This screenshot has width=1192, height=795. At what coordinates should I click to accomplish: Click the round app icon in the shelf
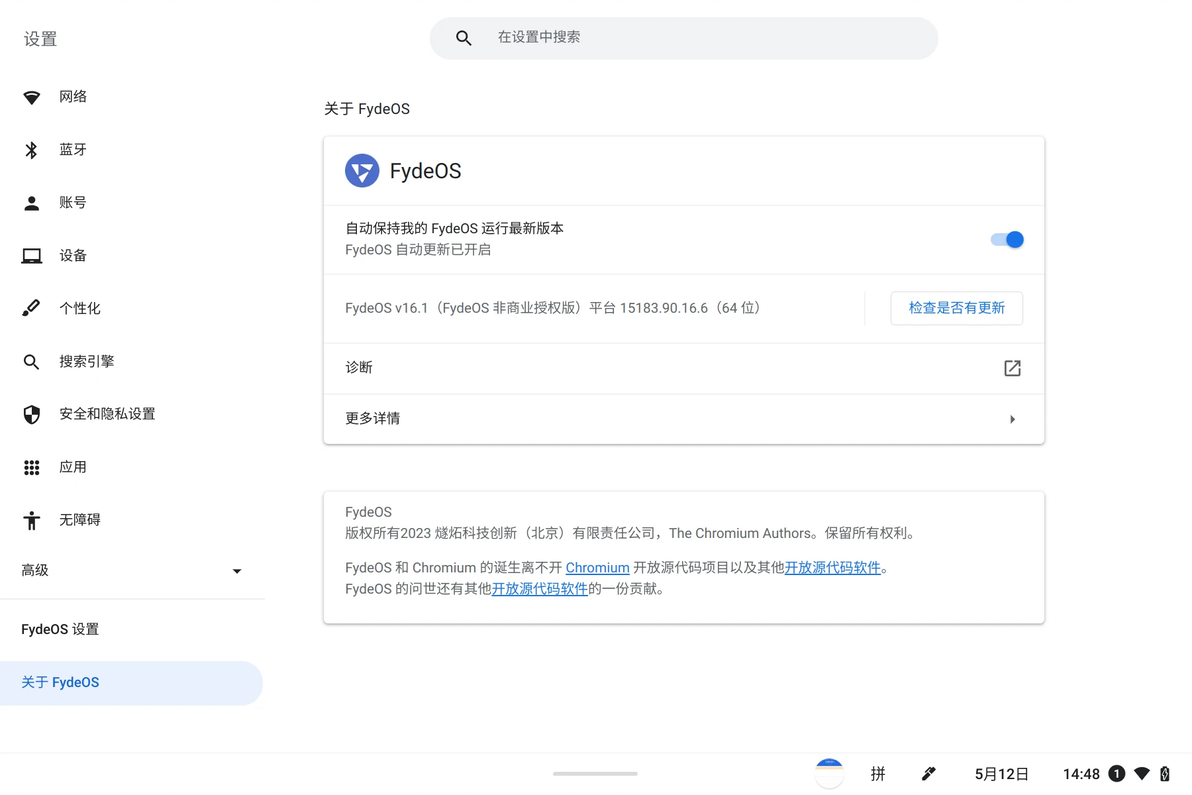829,774
